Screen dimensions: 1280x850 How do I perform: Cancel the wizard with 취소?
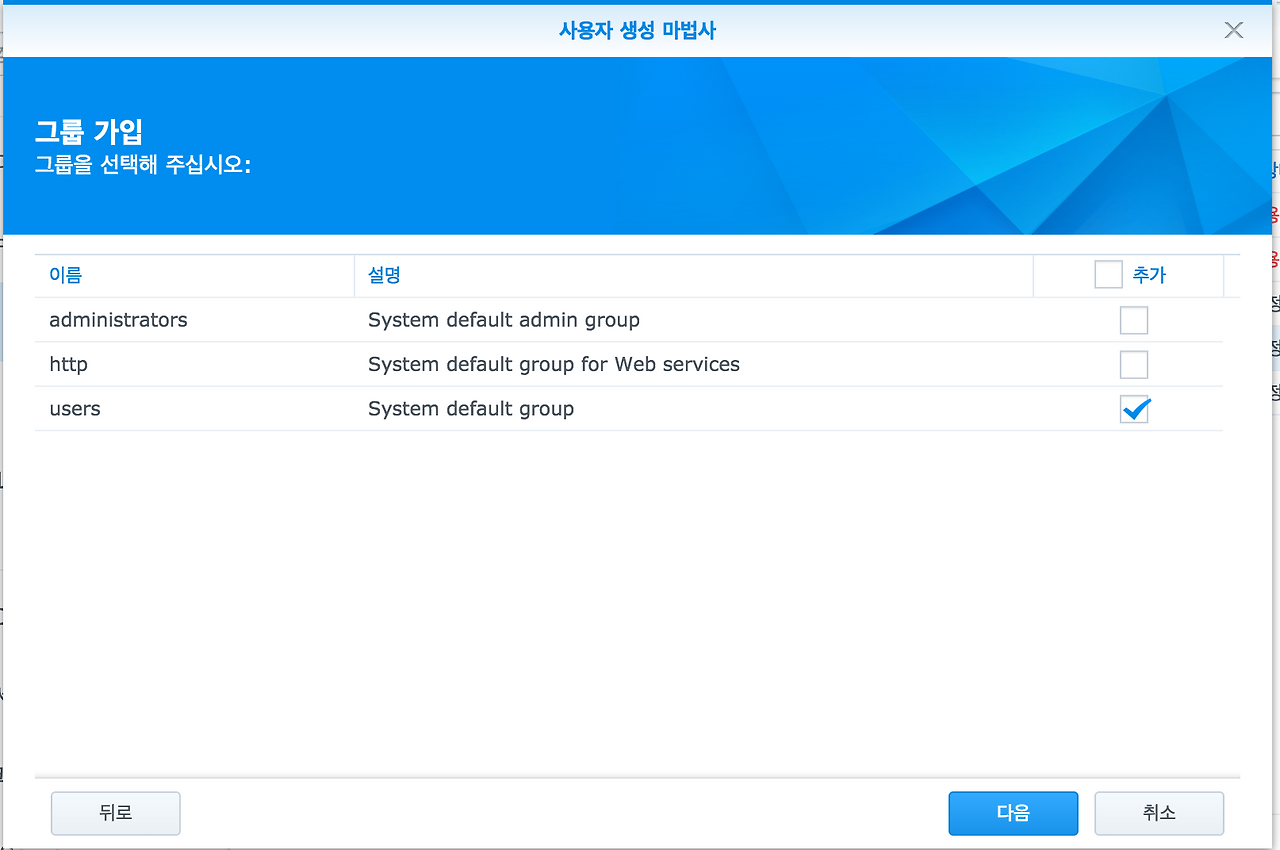coord(1158,813)
